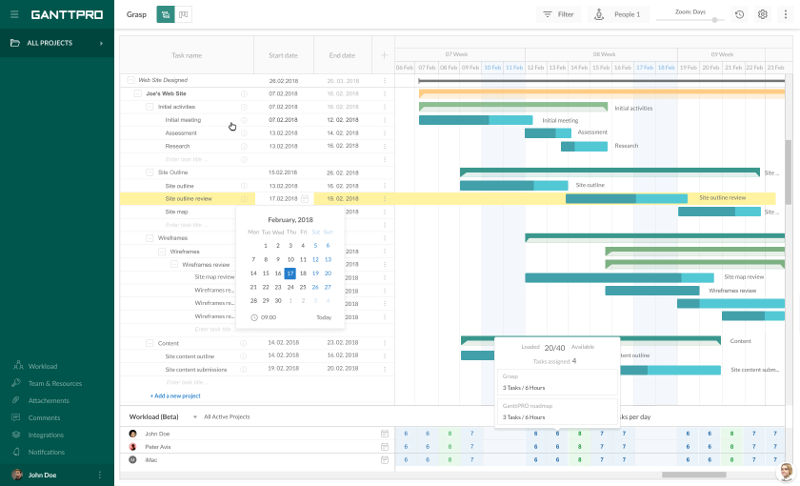Open info icon for Joe's Web Site

244,94
